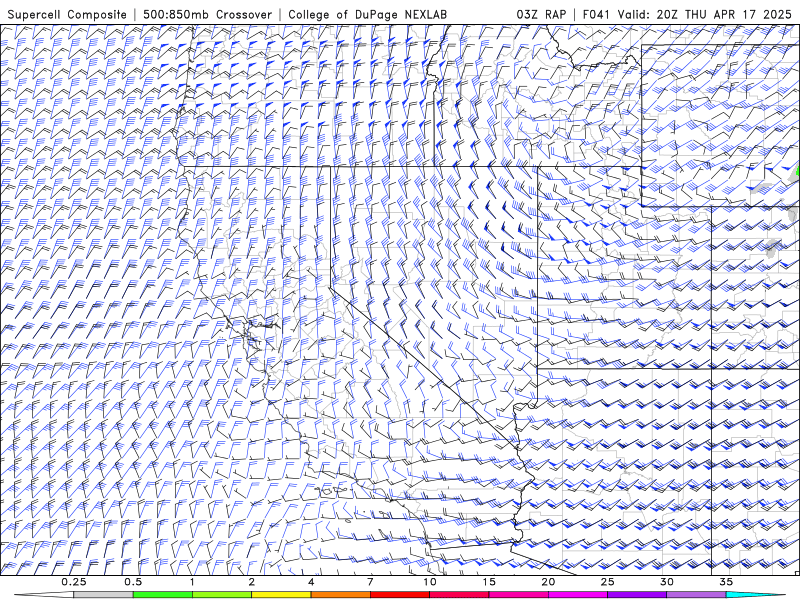Click the legend value 7
800x600 pixels.
click(370, 582)
